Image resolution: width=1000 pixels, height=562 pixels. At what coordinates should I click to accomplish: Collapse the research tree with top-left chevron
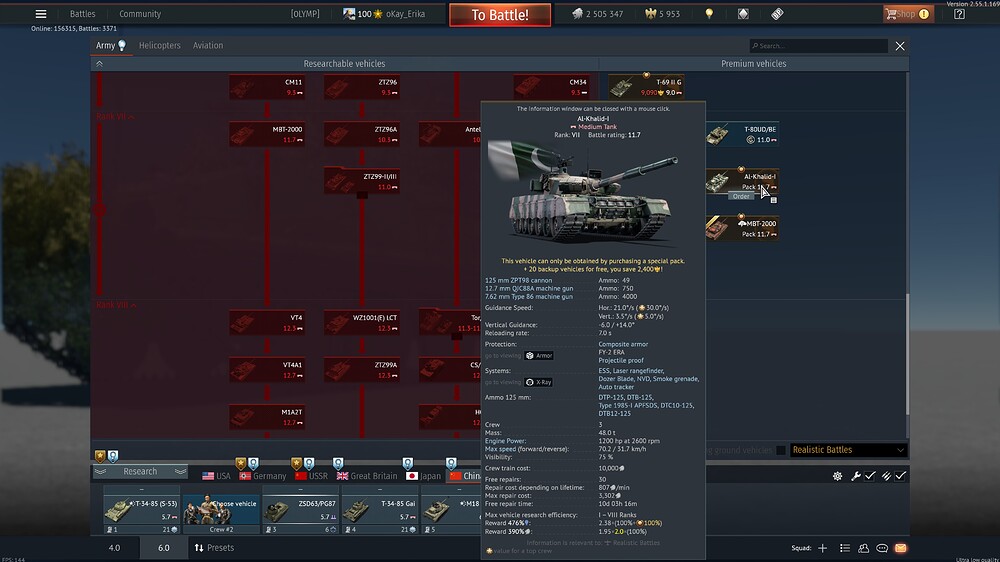coord(99,64)
